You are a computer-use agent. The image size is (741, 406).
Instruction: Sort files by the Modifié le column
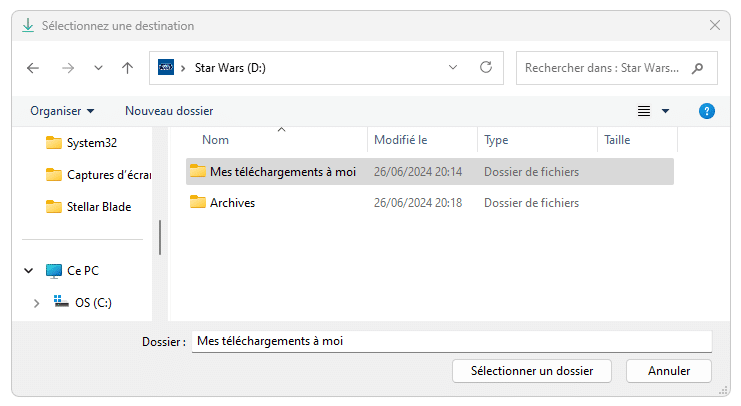(401, 140)
